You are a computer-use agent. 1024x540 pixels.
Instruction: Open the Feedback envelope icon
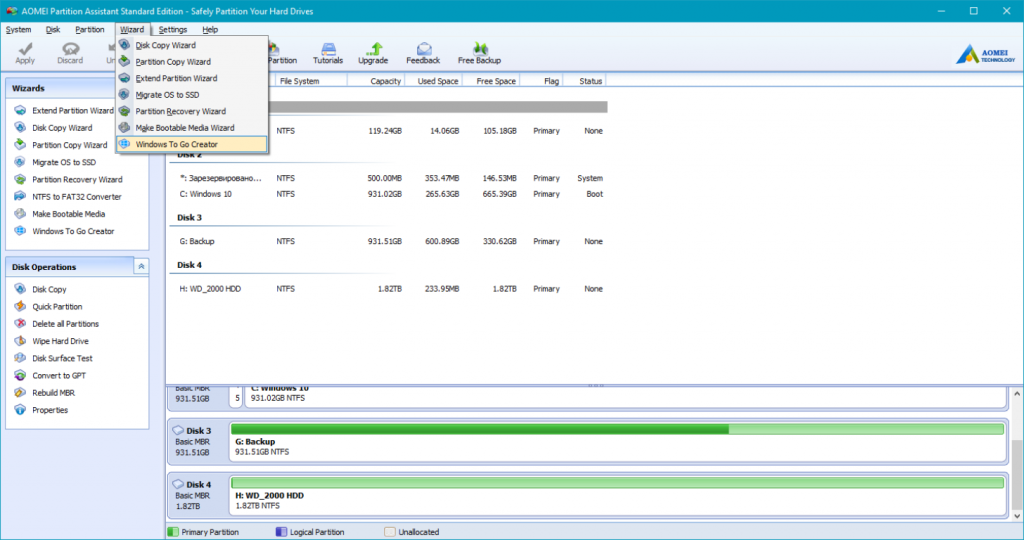click(423, 49)
